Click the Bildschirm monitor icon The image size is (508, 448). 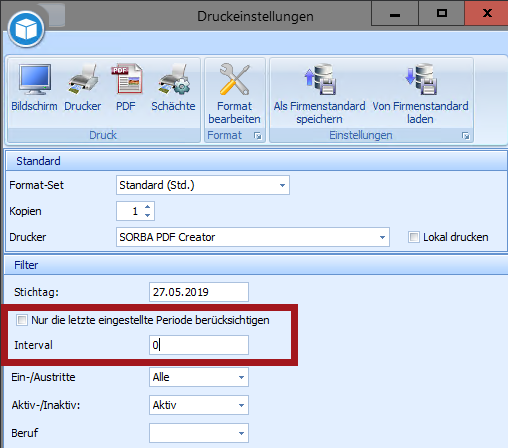[x=35, y=79]
